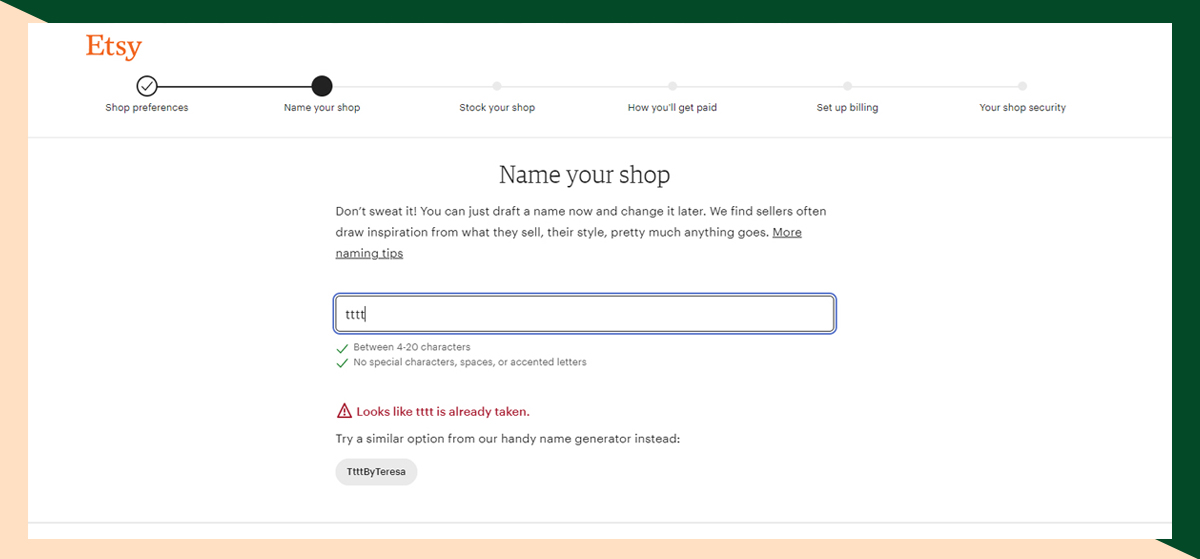This screenshot has width=1200, height=559.
Task: Go to Stock your shop step label
Action: [497, 108]
